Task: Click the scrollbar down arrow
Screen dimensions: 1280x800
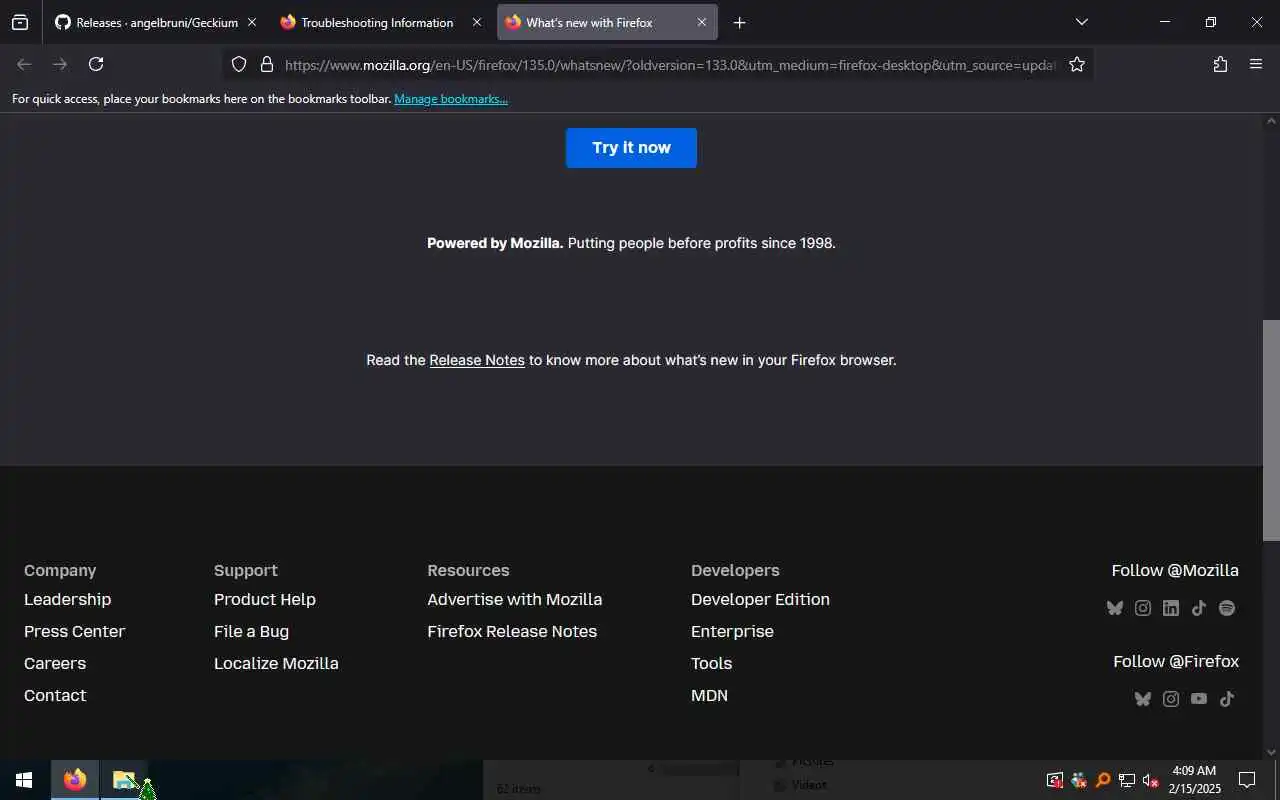Action: (x=1271, y=752)
